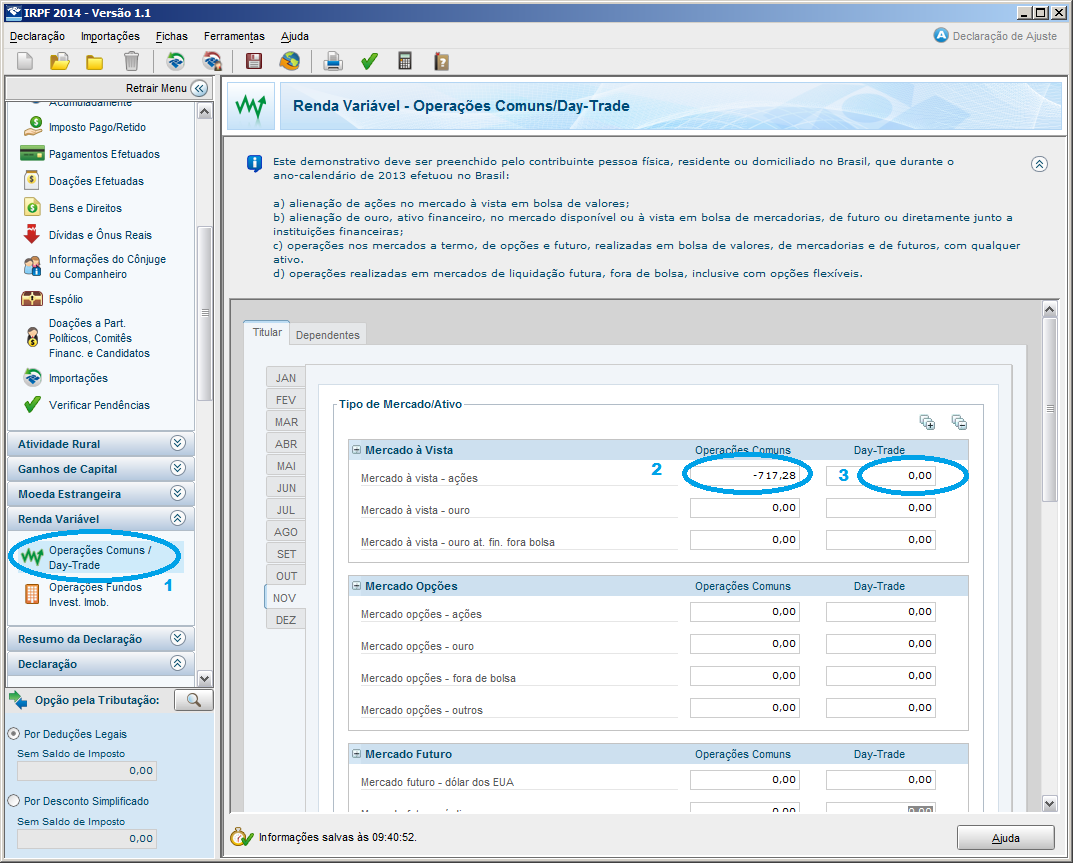Click the collapse-all groups icon with minus
Image resolution: width=1073 pixels, height=863 pixels.
pyautogui.click(x=959, y=422)
